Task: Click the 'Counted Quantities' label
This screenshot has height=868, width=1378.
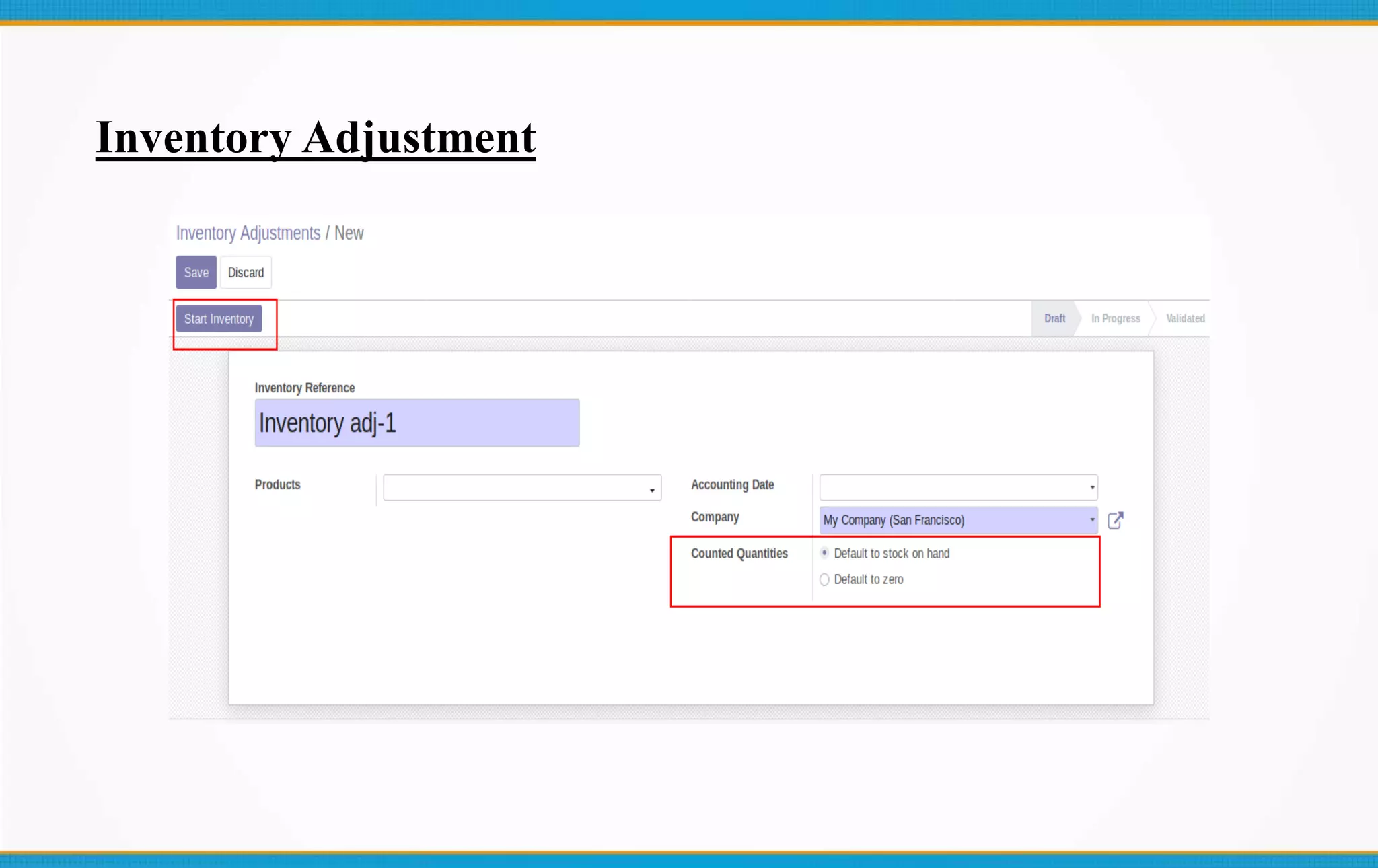Action: tap(739, 553)
